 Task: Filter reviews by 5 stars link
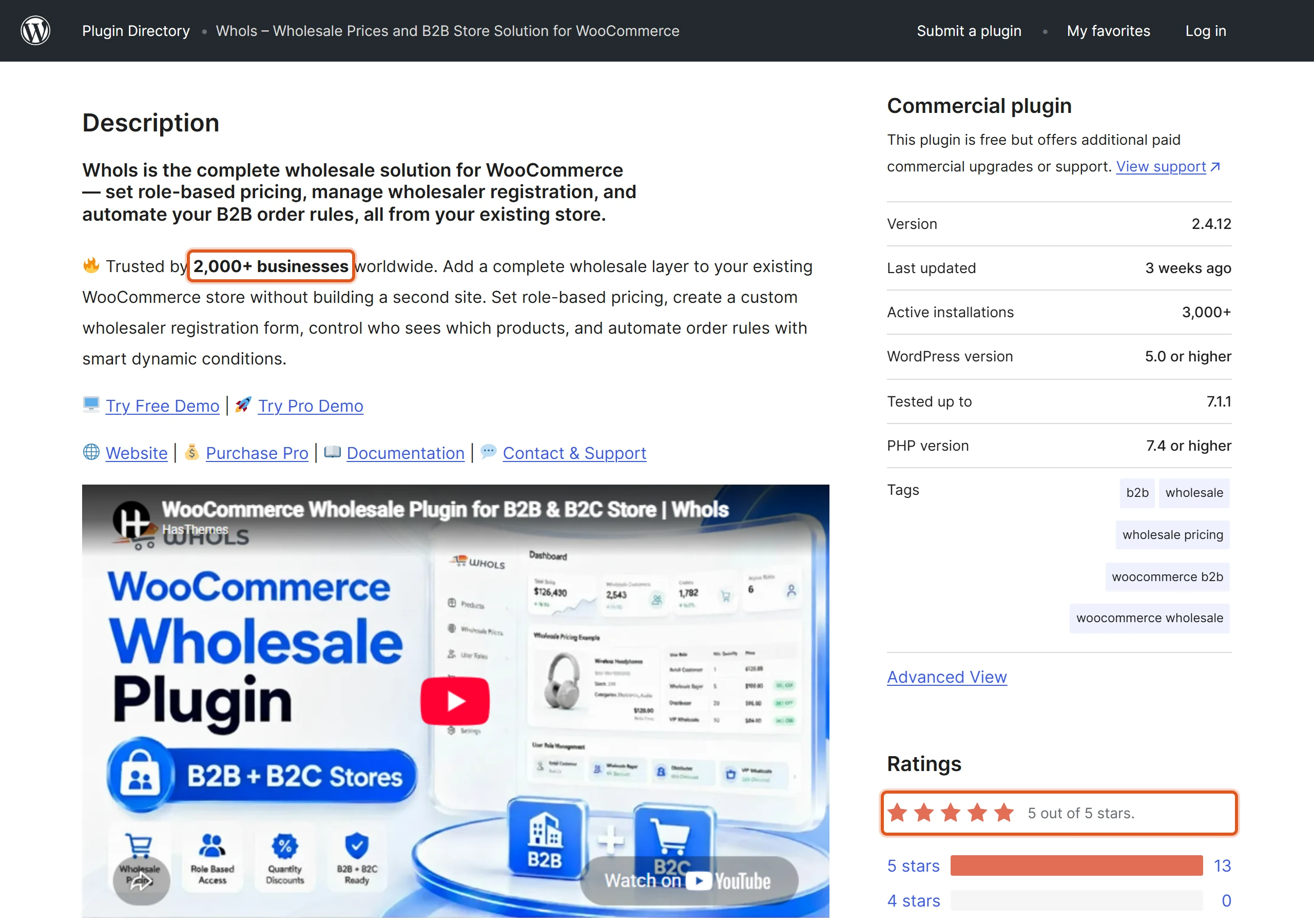[914, 865]
